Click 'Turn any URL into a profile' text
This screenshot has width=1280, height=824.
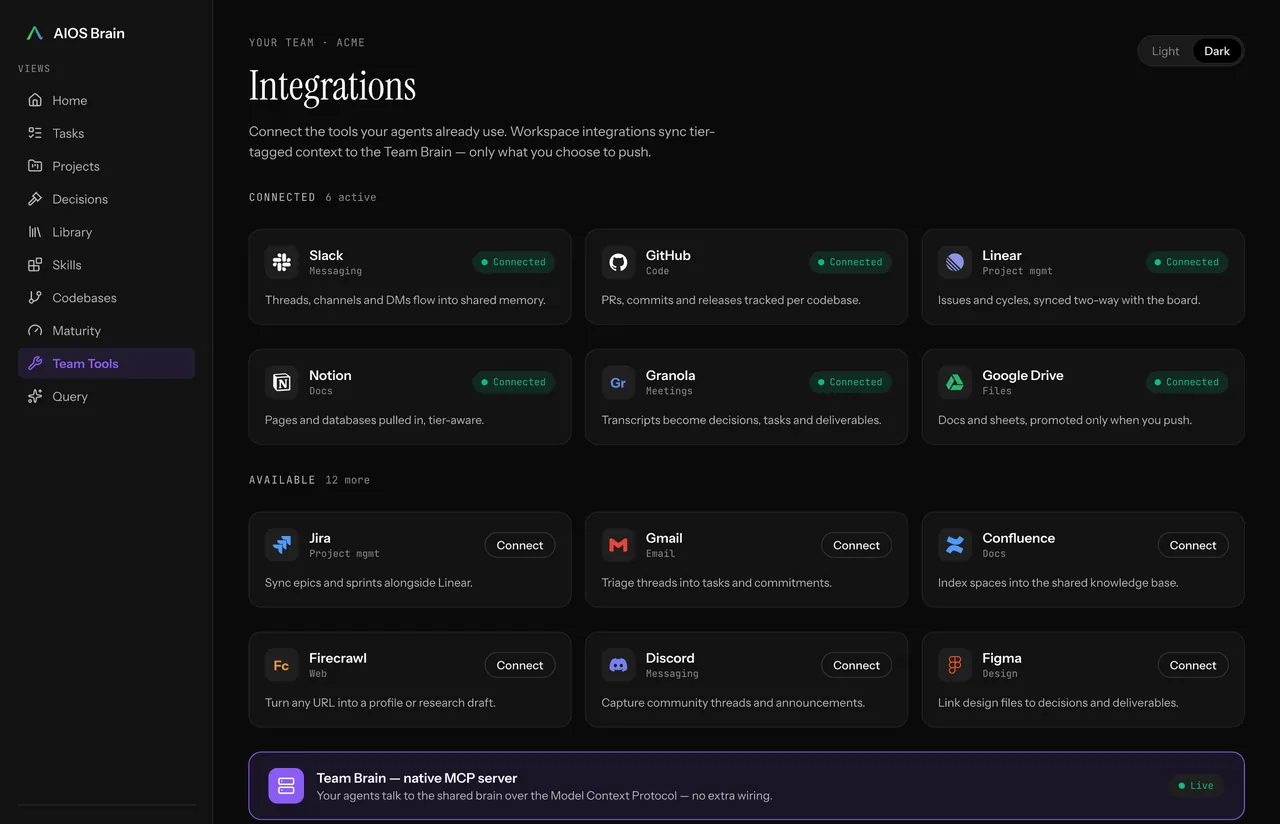click(380, 703)
